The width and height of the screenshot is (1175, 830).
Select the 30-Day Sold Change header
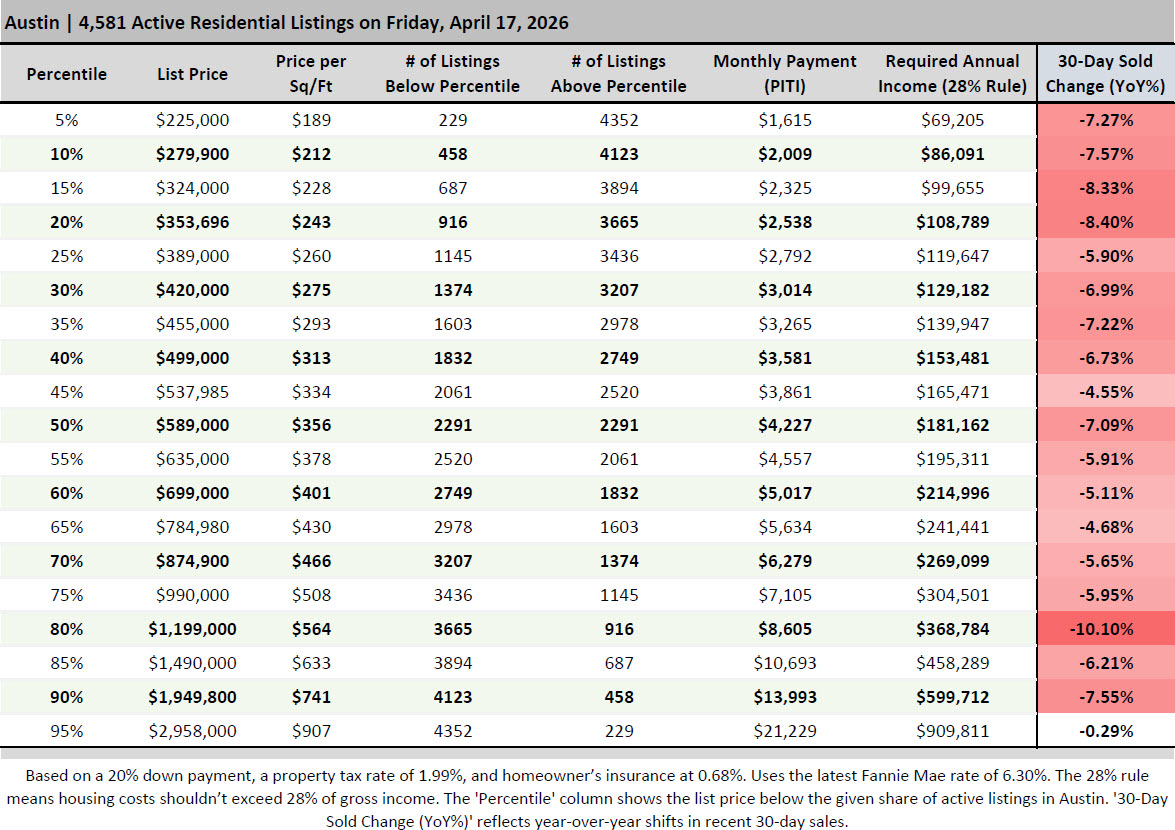click(1106, 74)
